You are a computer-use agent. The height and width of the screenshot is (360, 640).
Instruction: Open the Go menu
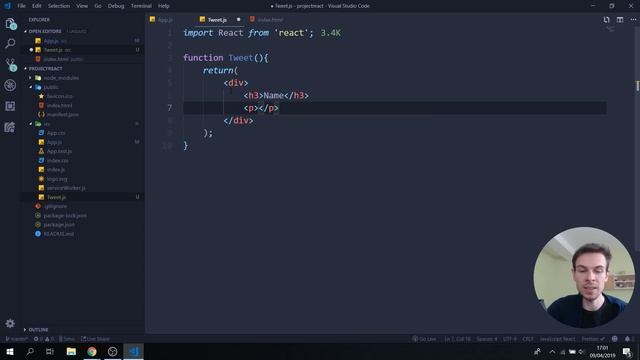tap(98, 6)
